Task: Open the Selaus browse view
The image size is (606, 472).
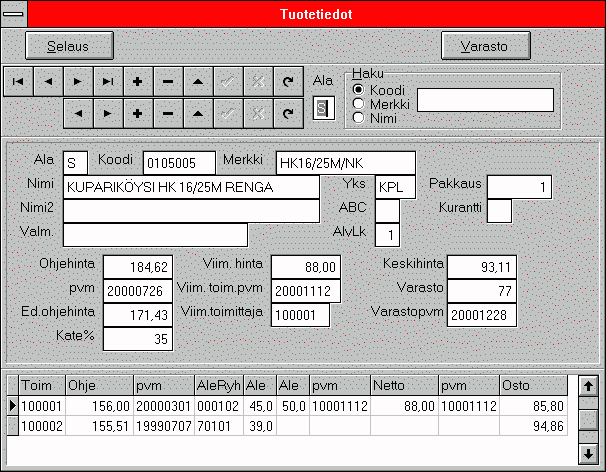Action: click(69, 46)
